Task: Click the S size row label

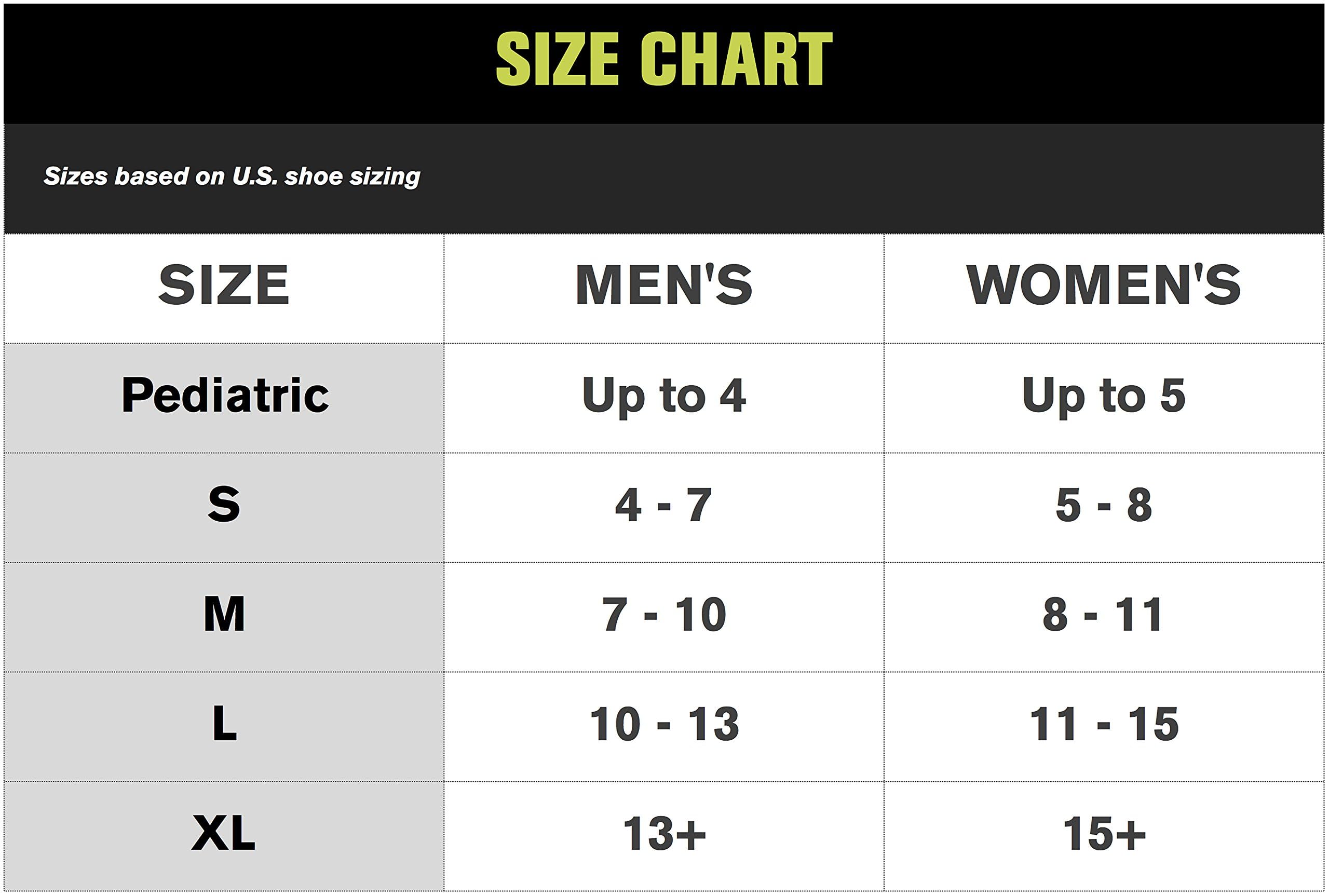Action: [x=224, y=505]
